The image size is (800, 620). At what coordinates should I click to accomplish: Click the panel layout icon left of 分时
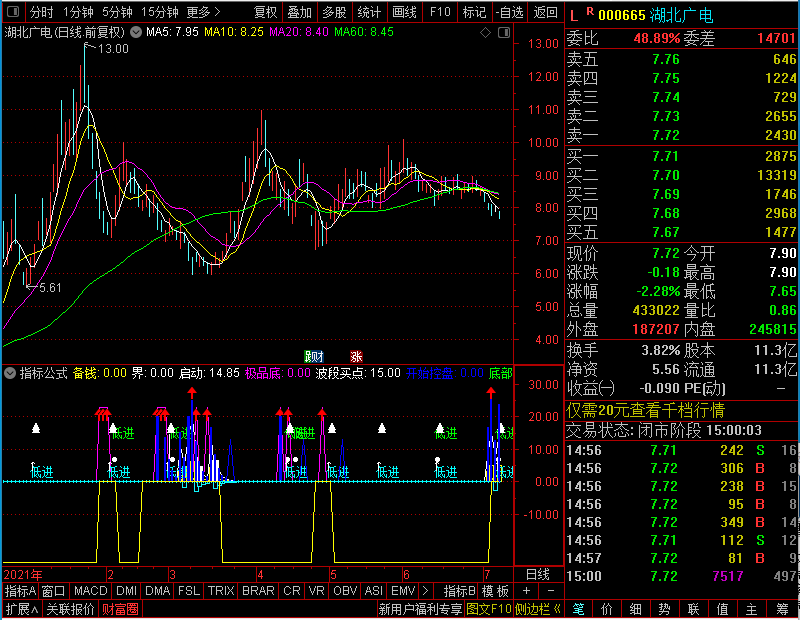point(13,11)
